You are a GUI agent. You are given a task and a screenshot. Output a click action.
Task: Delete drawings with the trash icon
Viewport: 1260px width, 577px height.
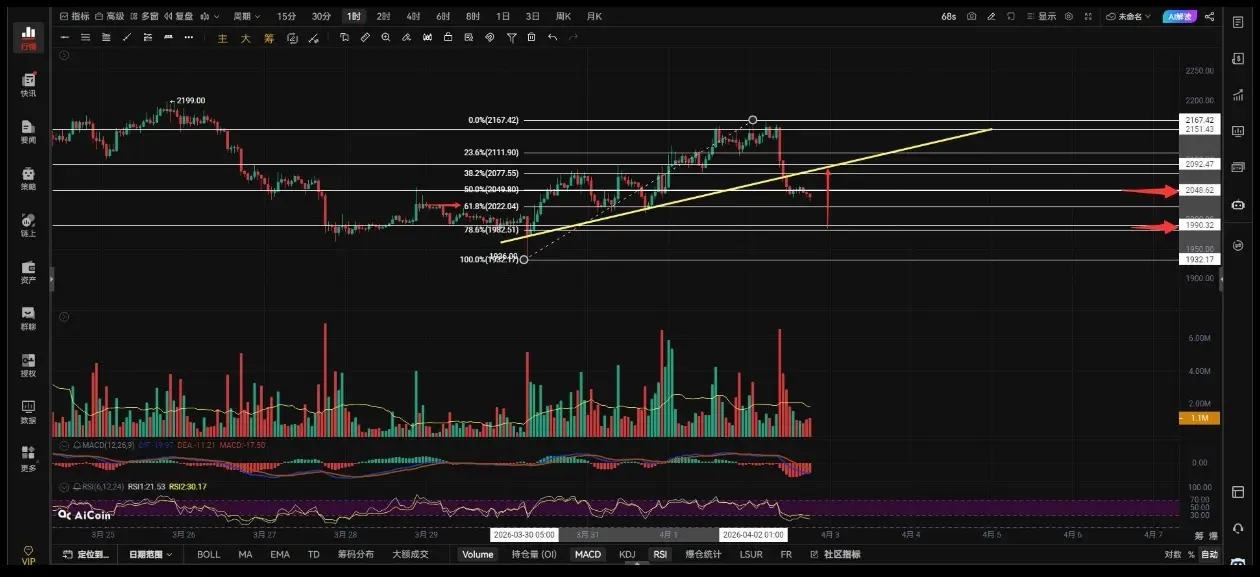pos(531,38)
